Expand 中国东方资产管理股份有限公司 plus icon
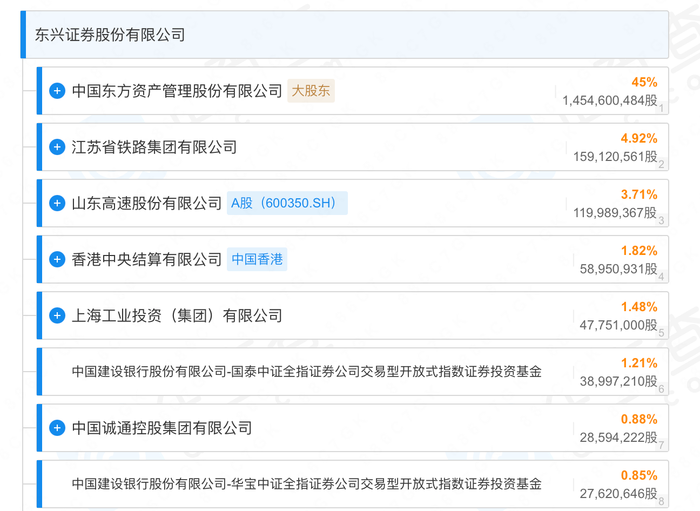 (x=58, y=91)
